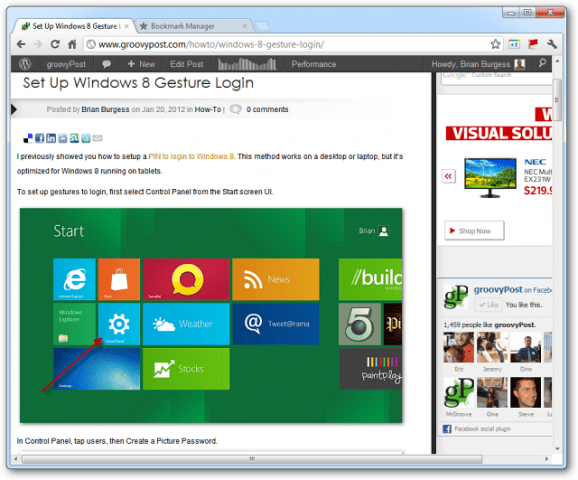Open Dino's Facebook profile photo
This screenshot has height=480, width=578.
click(x=526, y=347)
